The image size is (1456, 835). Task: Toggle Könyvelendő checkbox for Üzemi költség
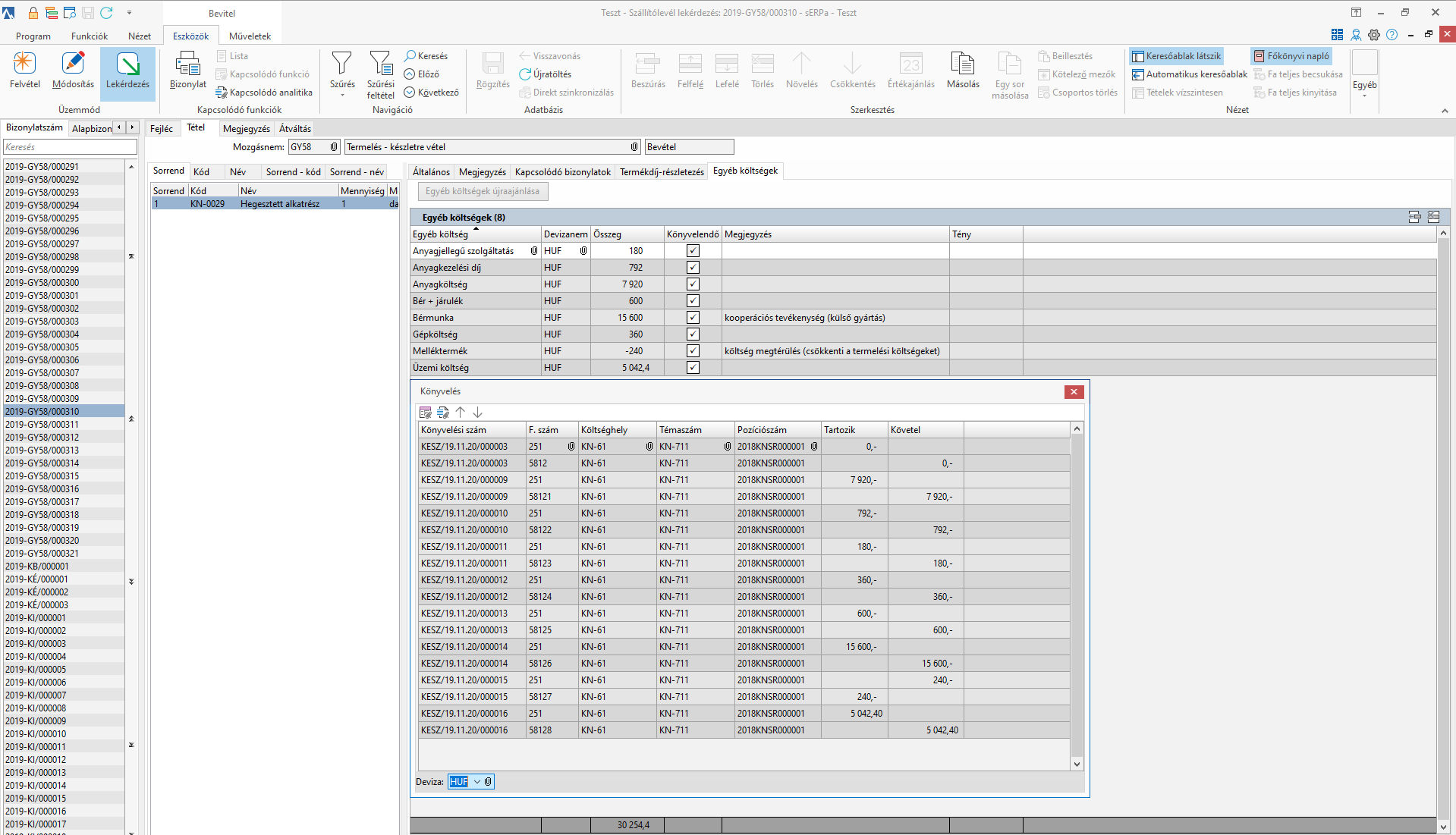click(x=693, y=368)
